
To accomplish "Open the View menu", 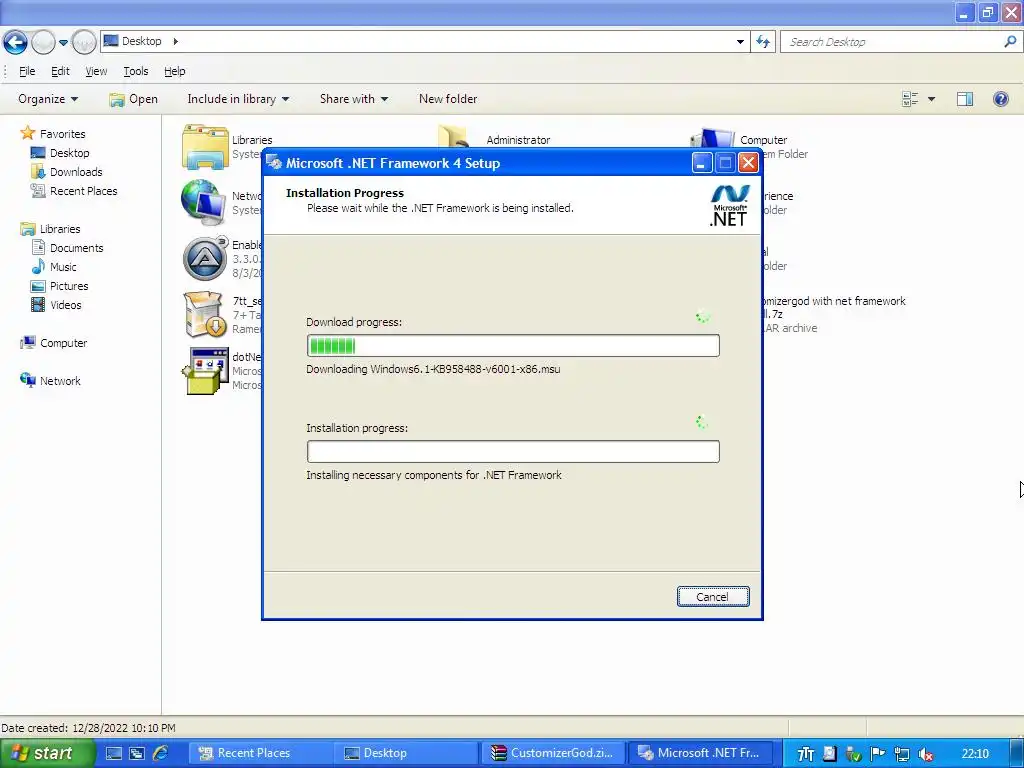I will coord(96,71).
